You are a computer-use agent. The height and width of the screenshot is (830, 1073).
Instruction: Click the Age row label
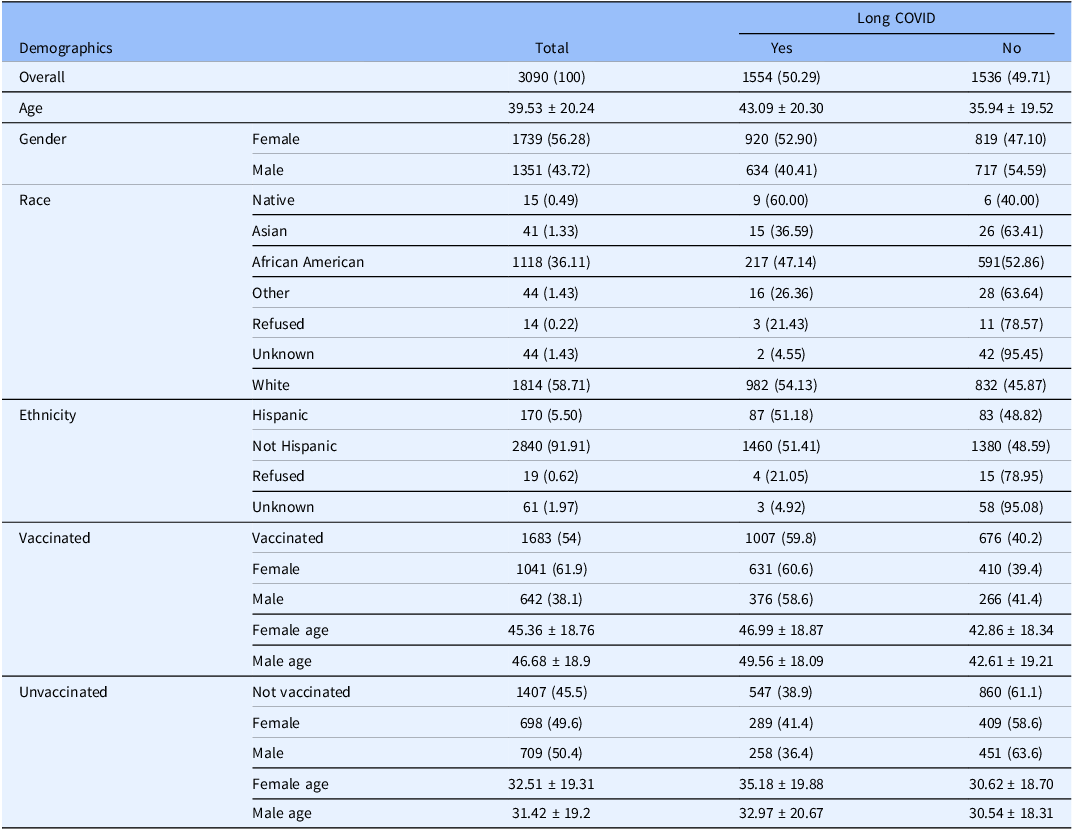pyautogui.click(x=32, y=108)
